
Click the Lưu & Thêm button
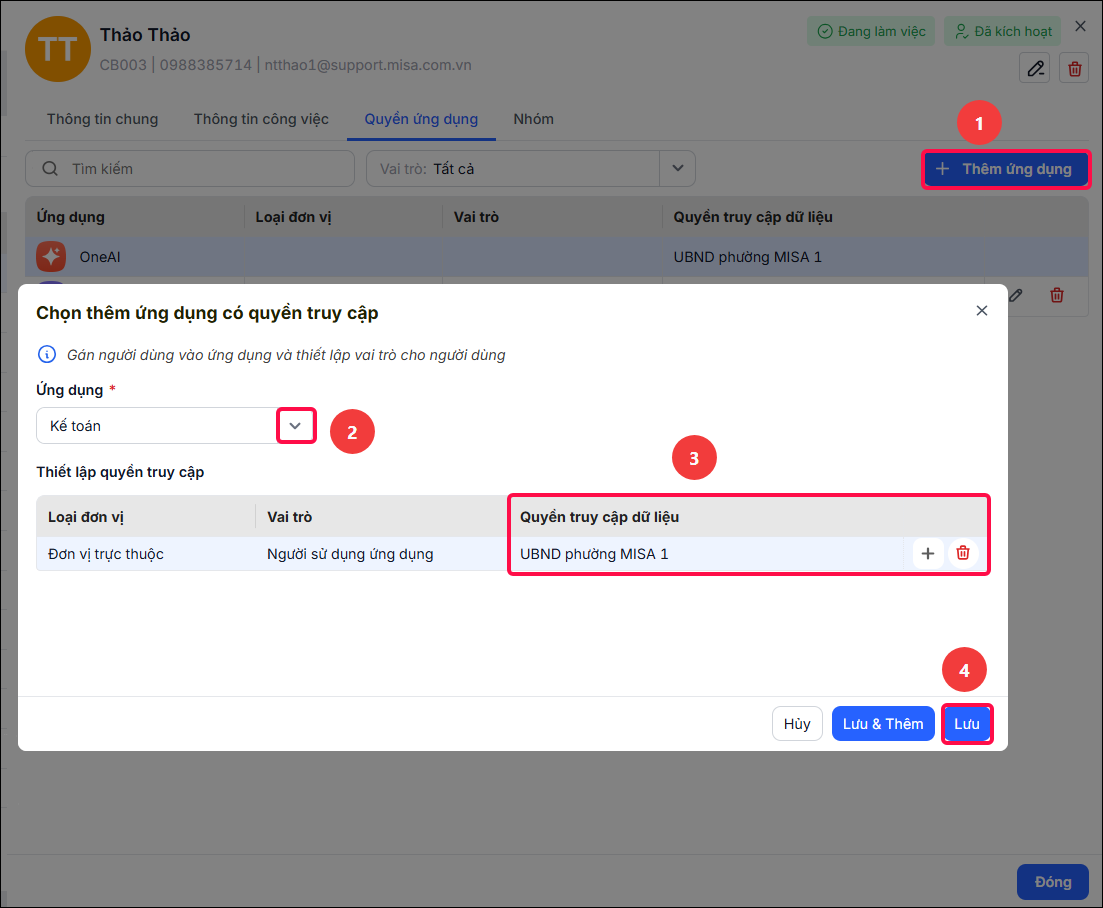[883, 724]
